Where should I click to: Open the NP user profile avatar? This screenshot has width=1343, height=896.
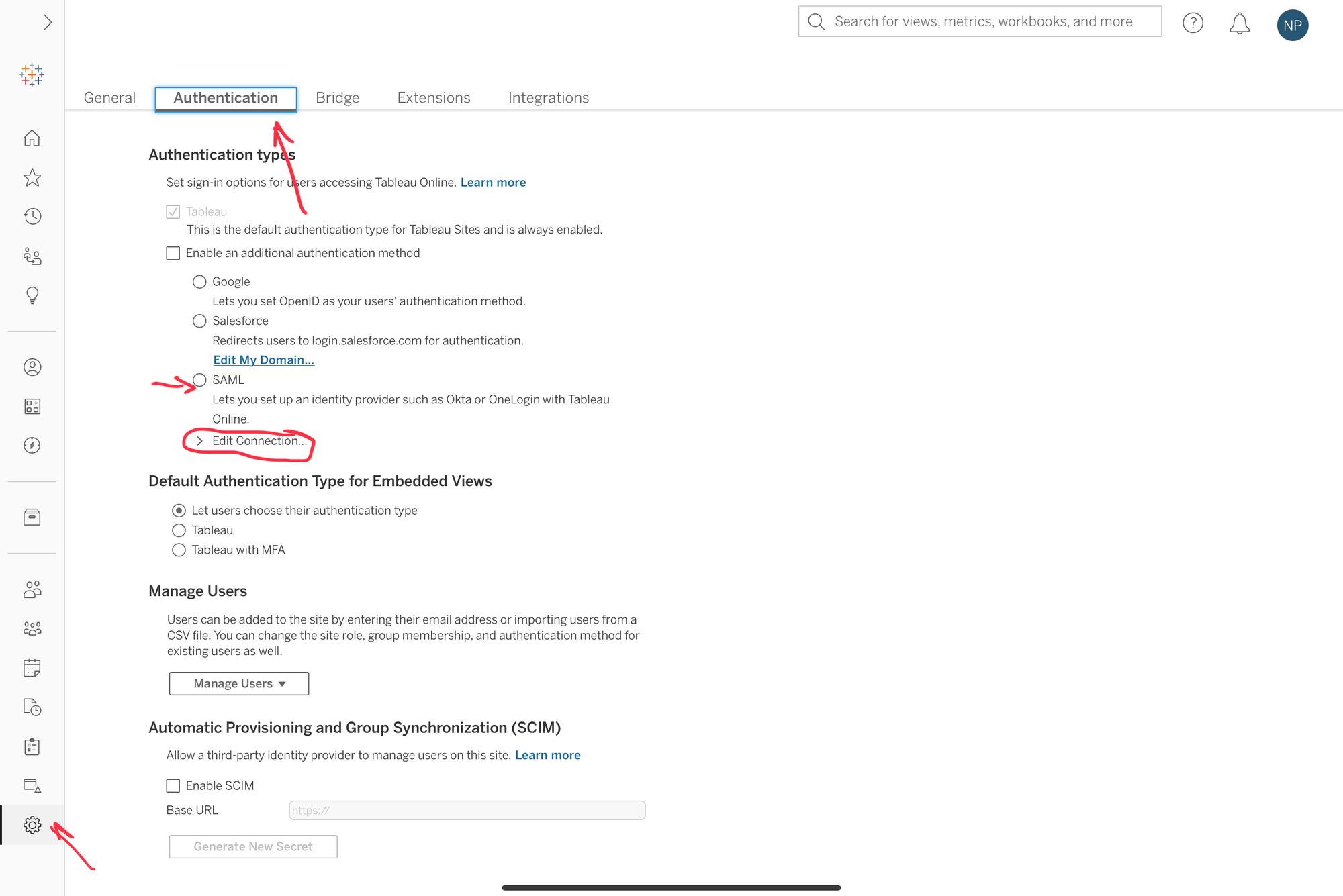point(1292,26)
